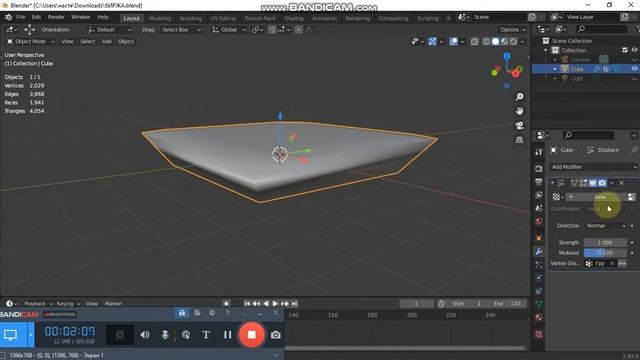
Task: Switch to Modeling workspace tab
Action: (x=160, y=18)
